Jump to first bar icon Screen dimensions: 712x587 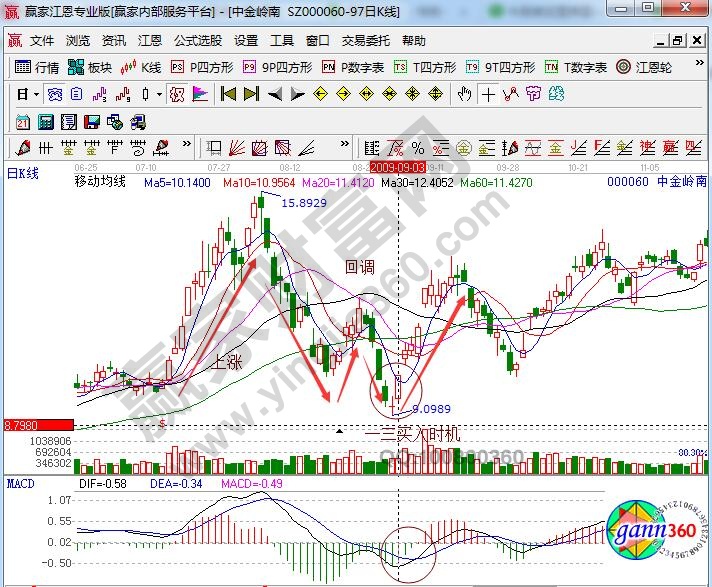pyautogui.click(x=228, y=94)
